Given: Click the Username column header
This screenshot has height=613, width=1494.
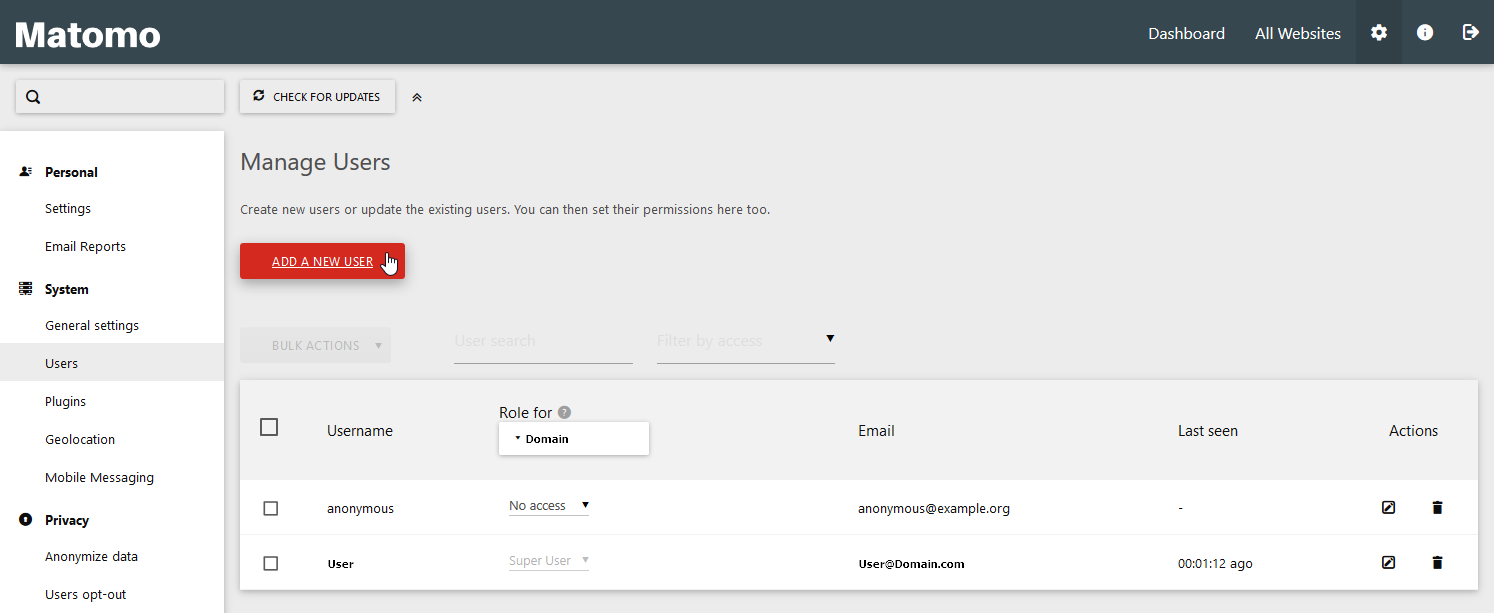Looking at the screenshot, I should [x=360, y=431].
